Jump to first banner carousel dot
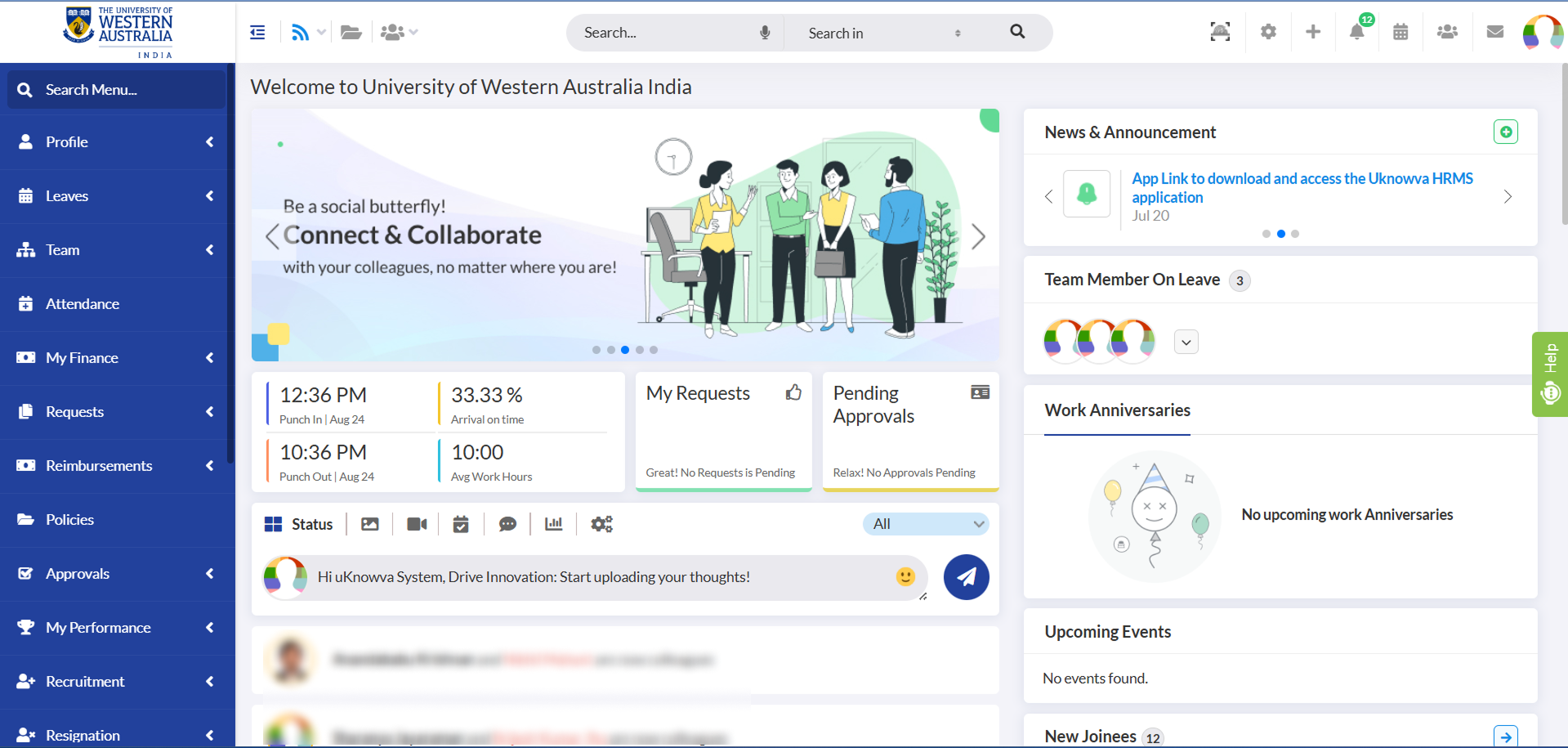Screen dimensions: 1568x748 click(x=596, y=350)
